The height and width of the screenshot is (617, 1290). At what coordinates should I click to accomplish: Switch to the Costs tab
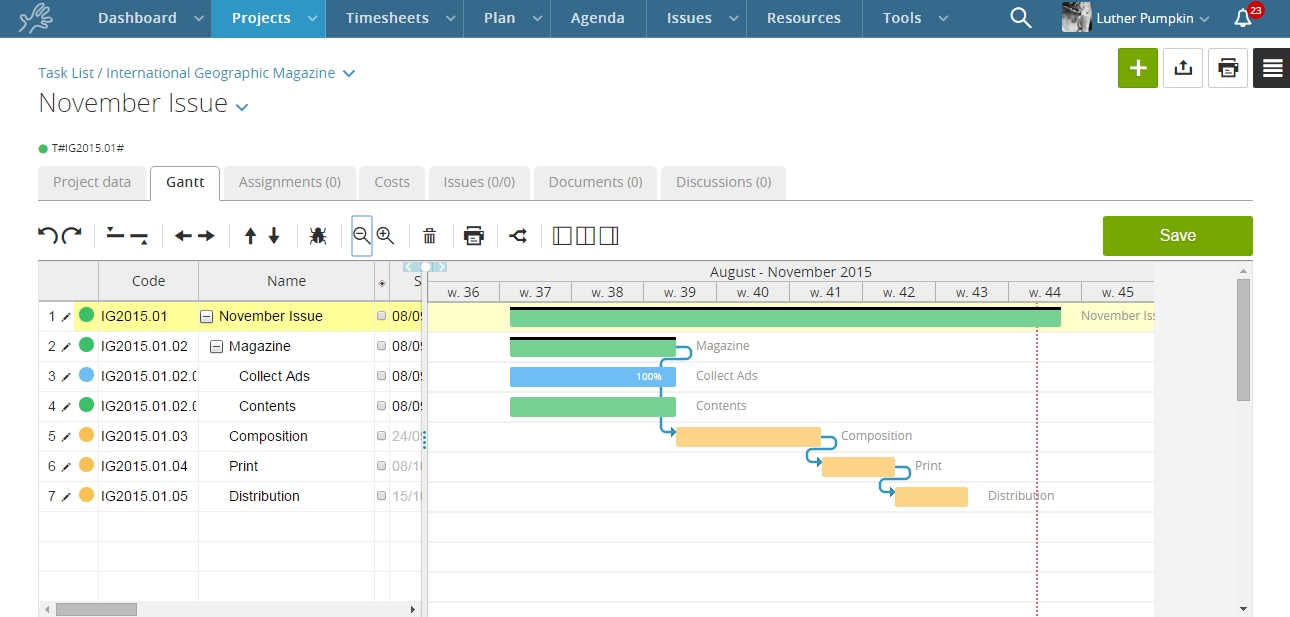[392, 182]
